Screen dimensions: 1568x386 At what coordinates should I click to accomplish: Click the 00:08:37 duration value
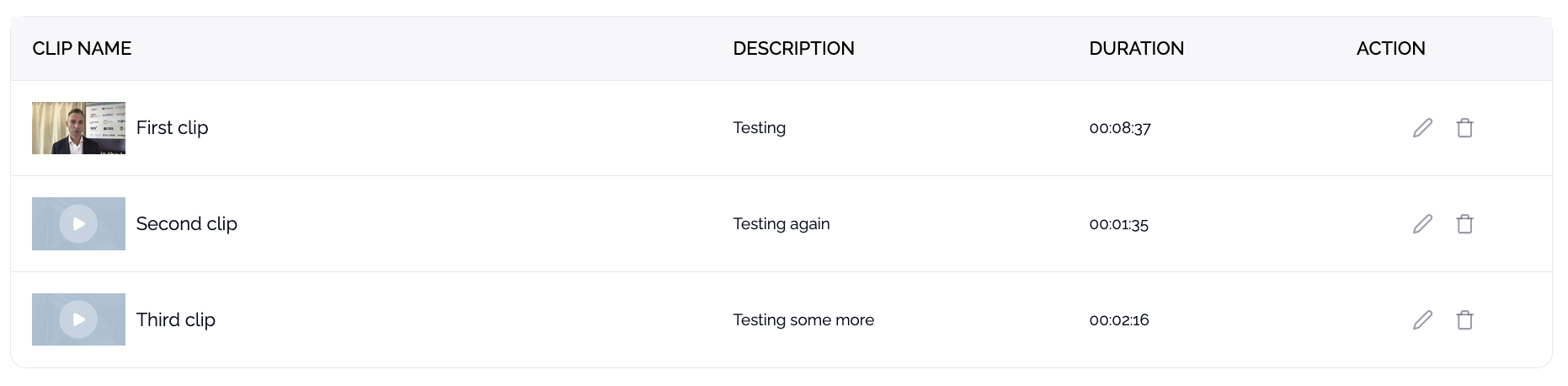(x=1119, y=129)
